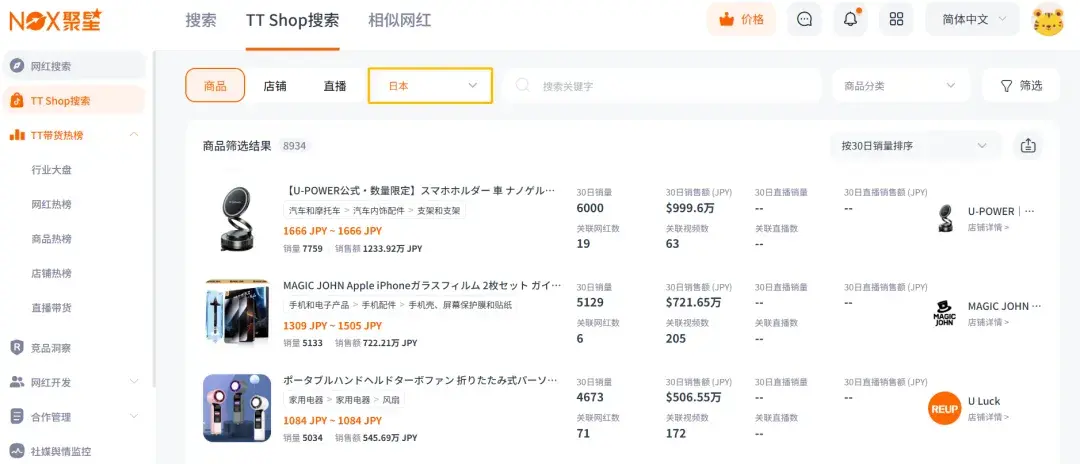Screen dimensions: 1080x464
Task: Open the MAGIC JOHN Apple iPhone product title
Action: (x=422, y=285)
